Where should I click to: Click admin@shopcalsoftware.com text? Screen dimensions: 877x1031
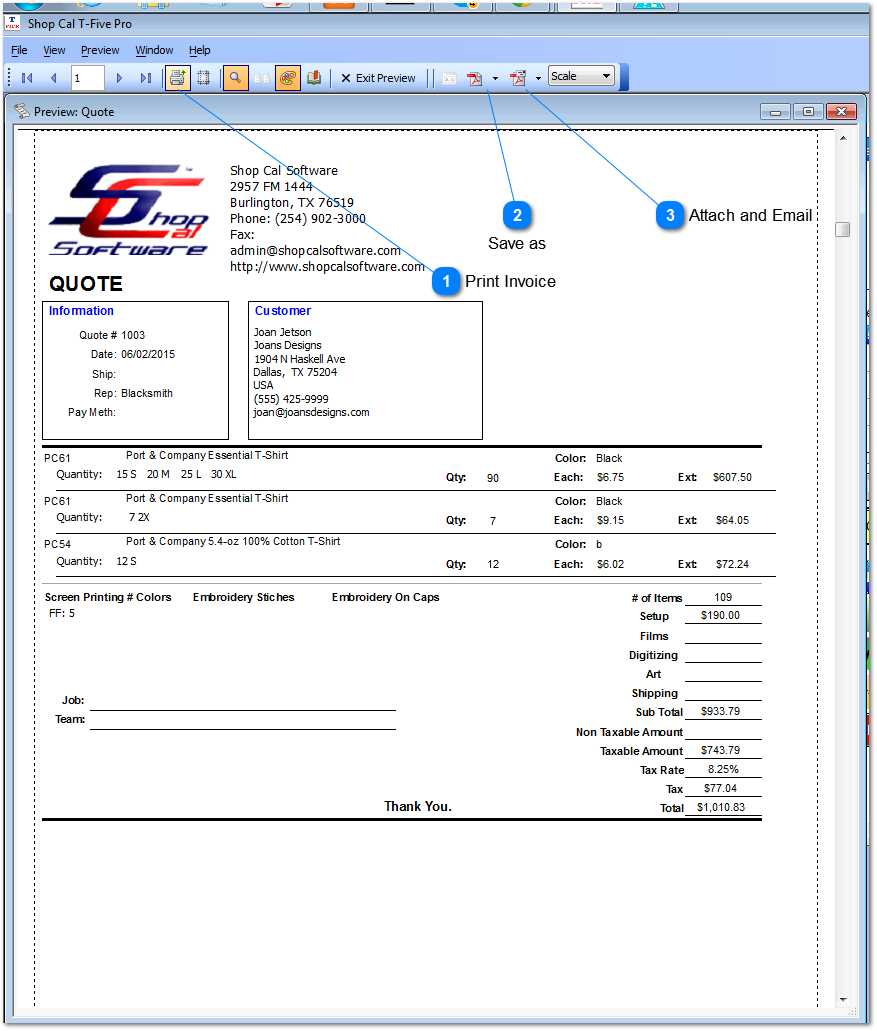tap(315, 251)
